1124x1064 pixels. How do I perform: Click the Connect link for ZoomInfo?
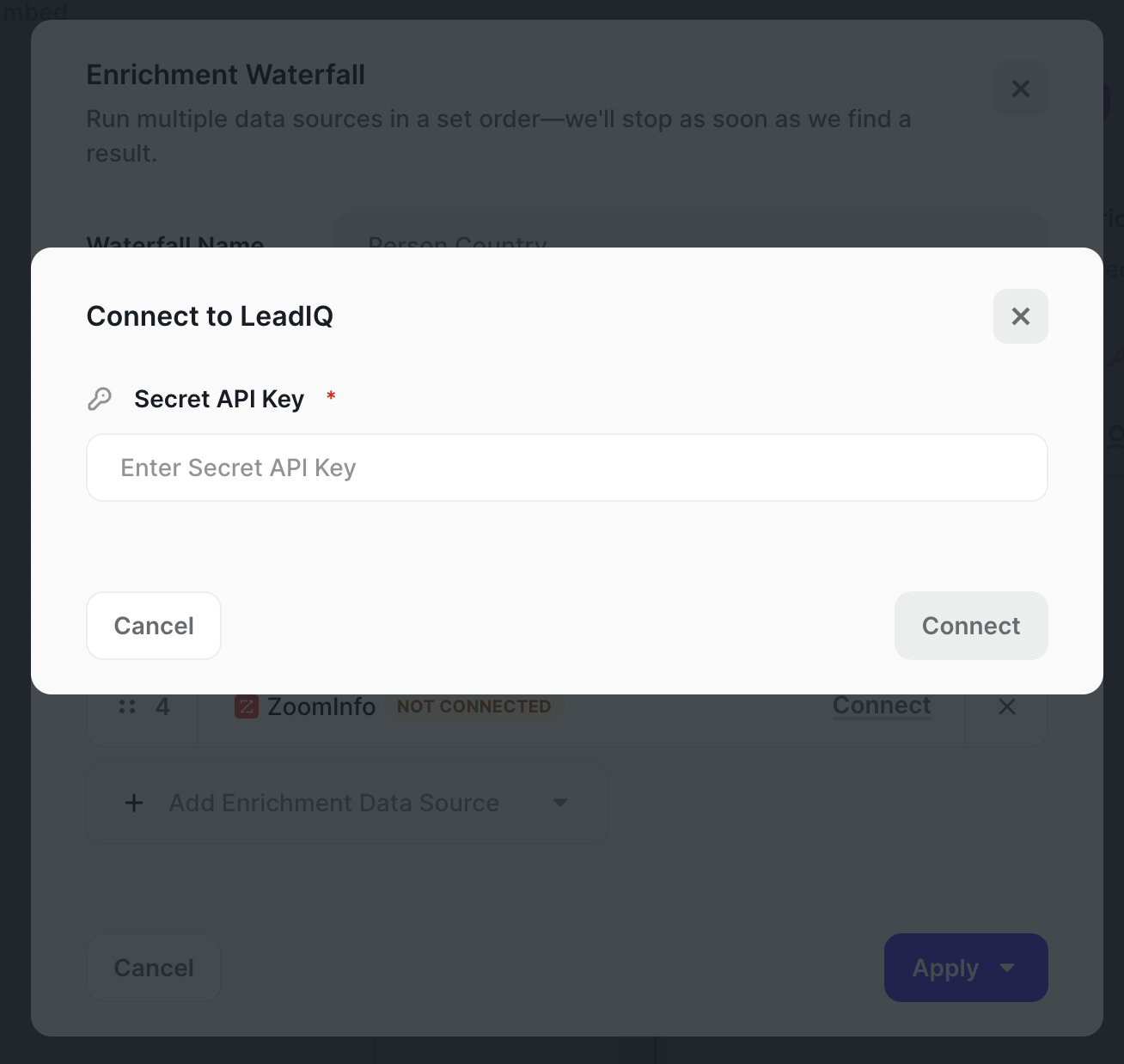(881, 705)
